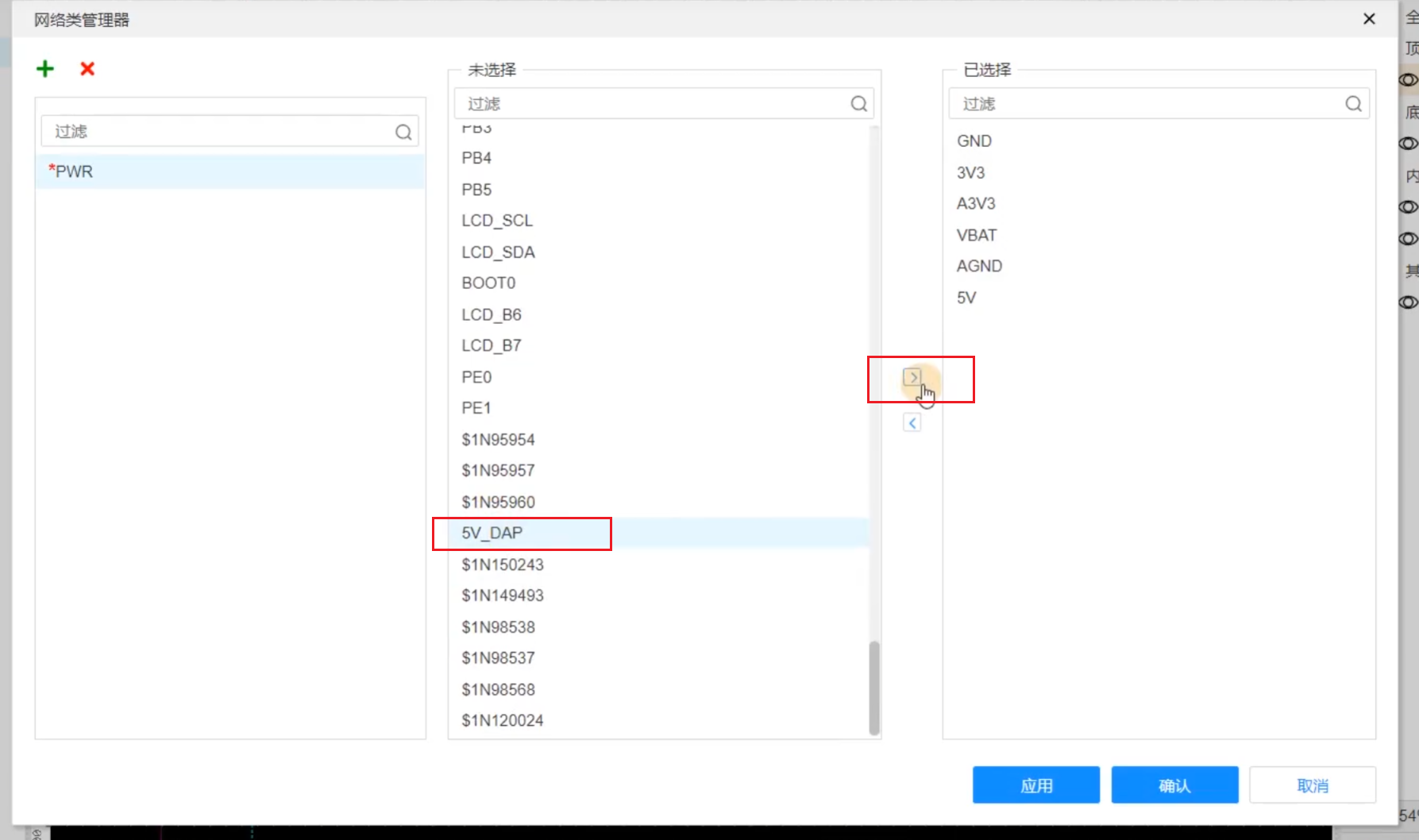Click search icon in 未选择 filter
Viewport: 1419px width, 840px height.
click(x=858, y=104)
